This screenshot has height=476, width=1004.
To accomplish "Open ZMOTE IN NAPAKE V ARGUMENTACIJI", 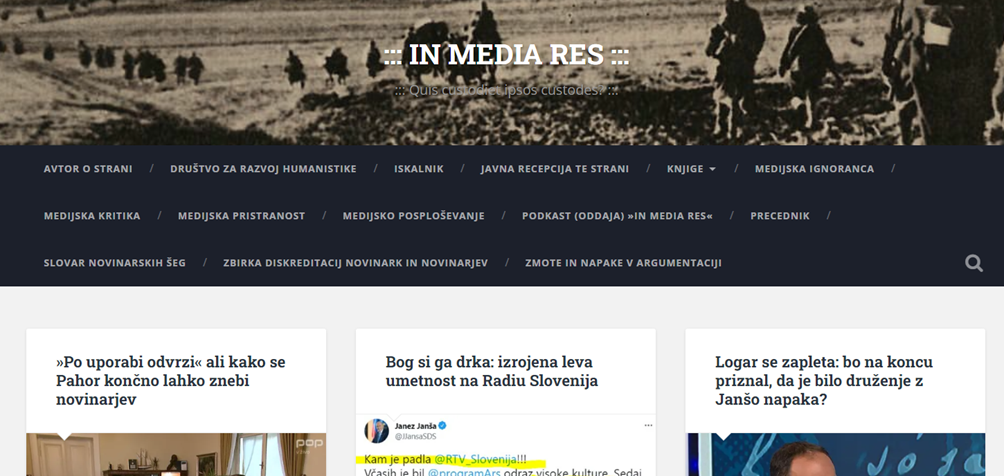I will (x=623, y=263).
